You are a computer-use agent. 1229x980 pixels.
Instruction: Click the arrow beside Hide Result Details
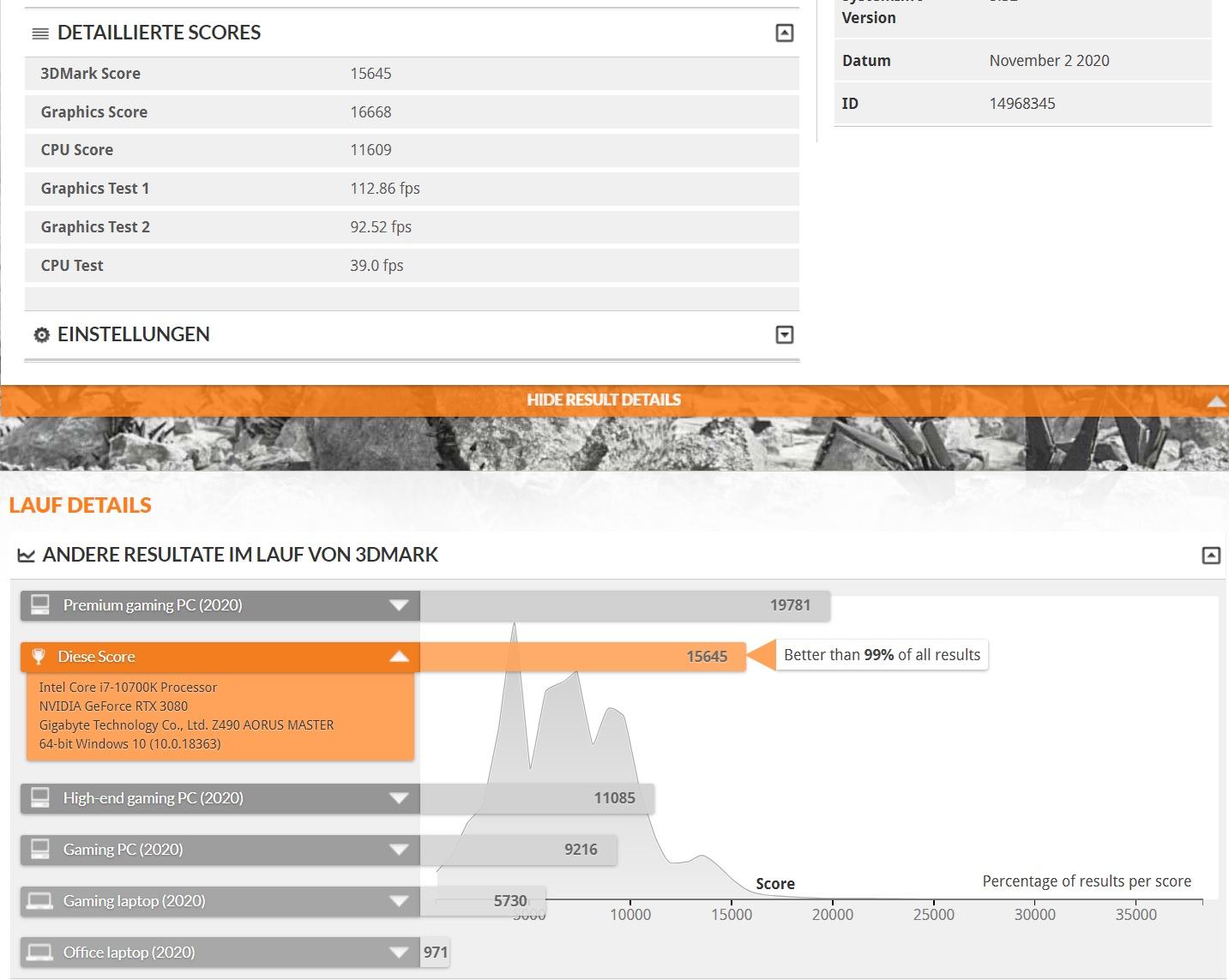coord(1216,401)
